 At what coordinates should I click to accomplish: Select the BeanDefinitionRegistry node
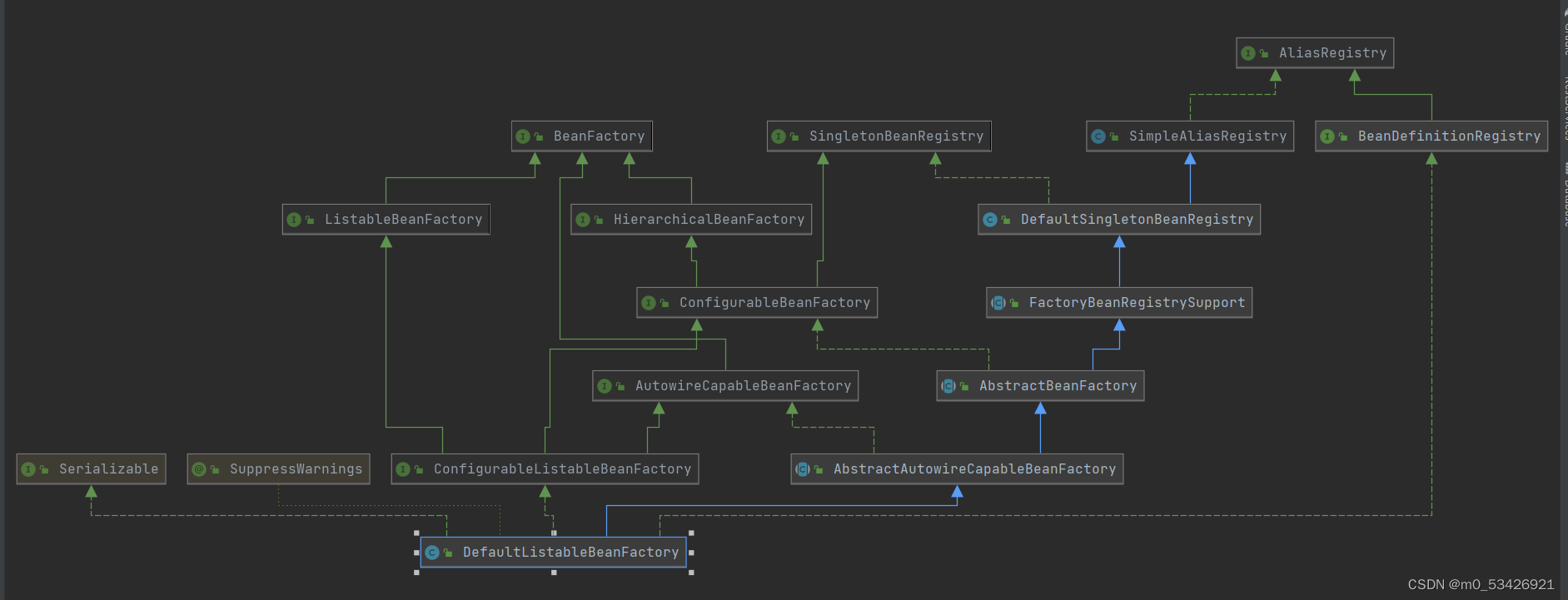[x=1431, y=136]
